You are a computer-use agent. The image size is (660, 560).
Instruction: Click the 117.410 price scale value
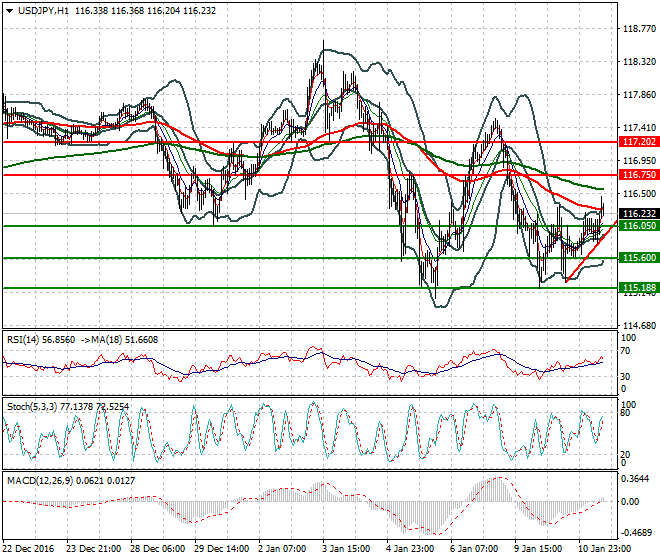tap(639, 128)
